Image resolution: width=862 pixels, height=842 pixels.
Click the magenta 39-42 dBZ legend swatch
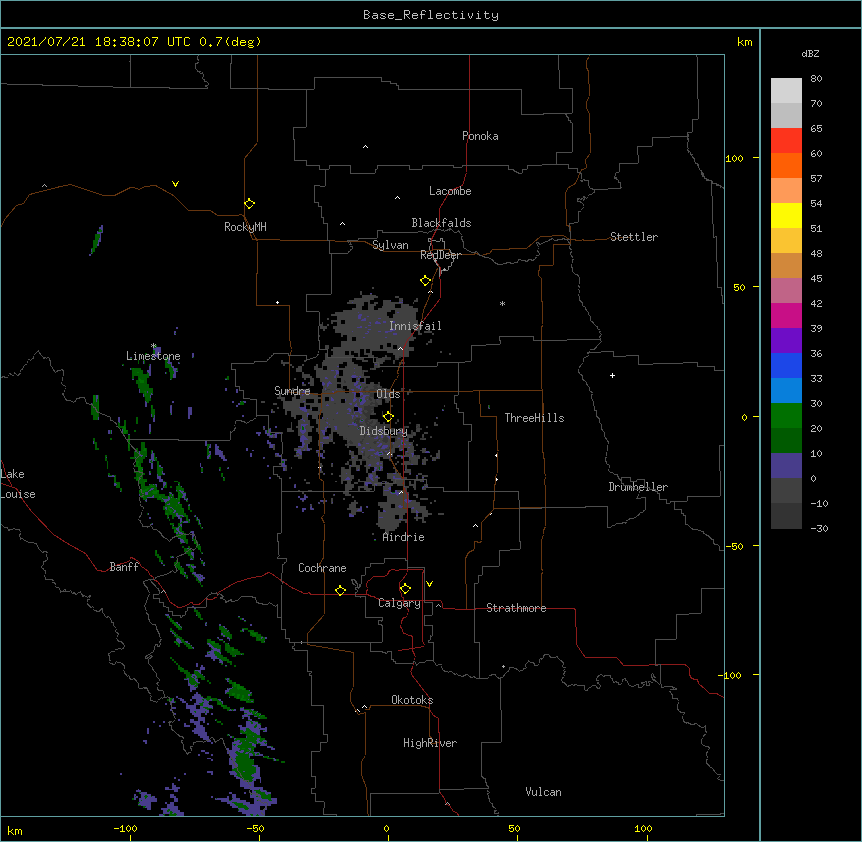click(786, 315)
